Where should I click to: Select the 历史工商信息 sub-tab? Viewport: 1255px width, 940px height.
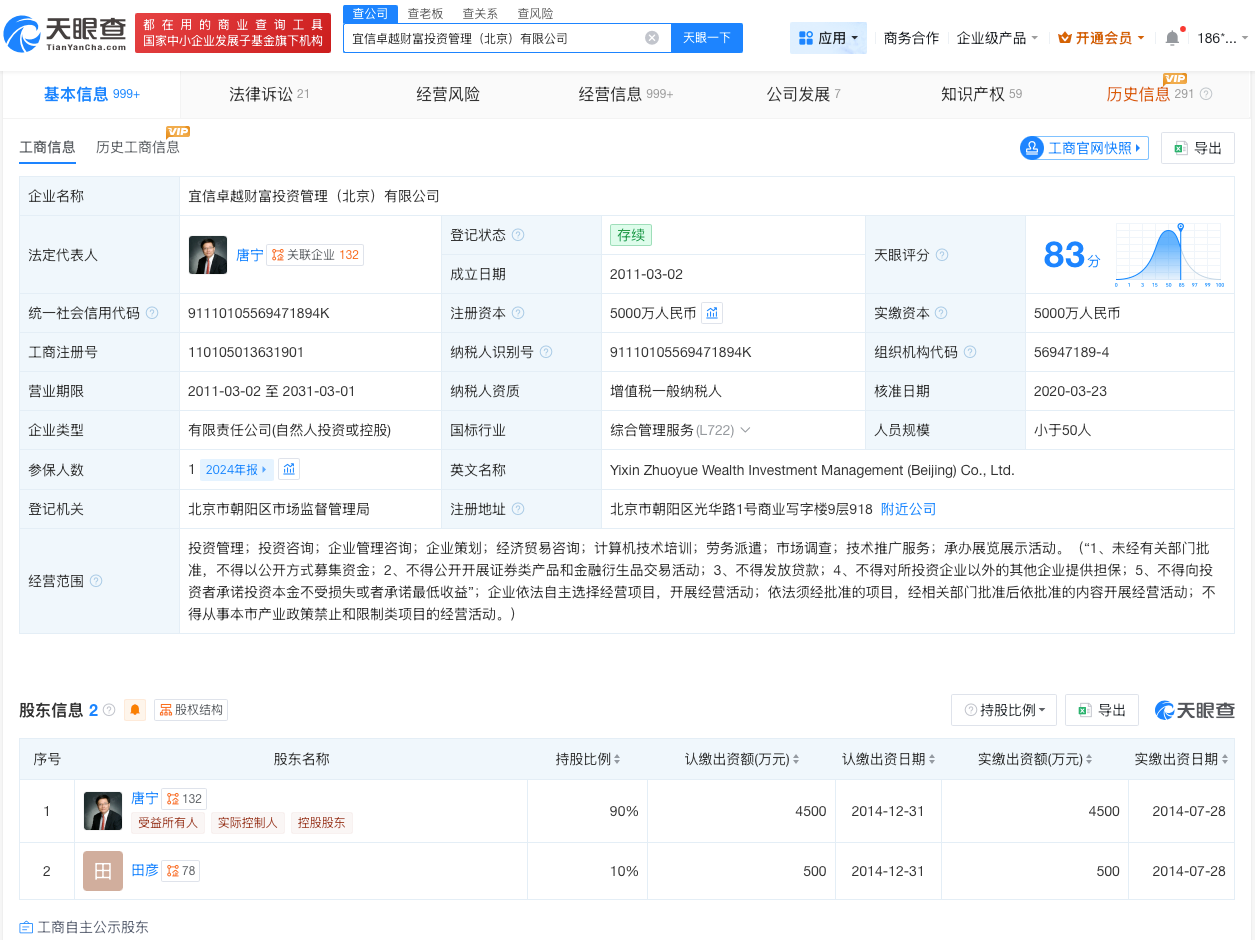click(138, 147)
